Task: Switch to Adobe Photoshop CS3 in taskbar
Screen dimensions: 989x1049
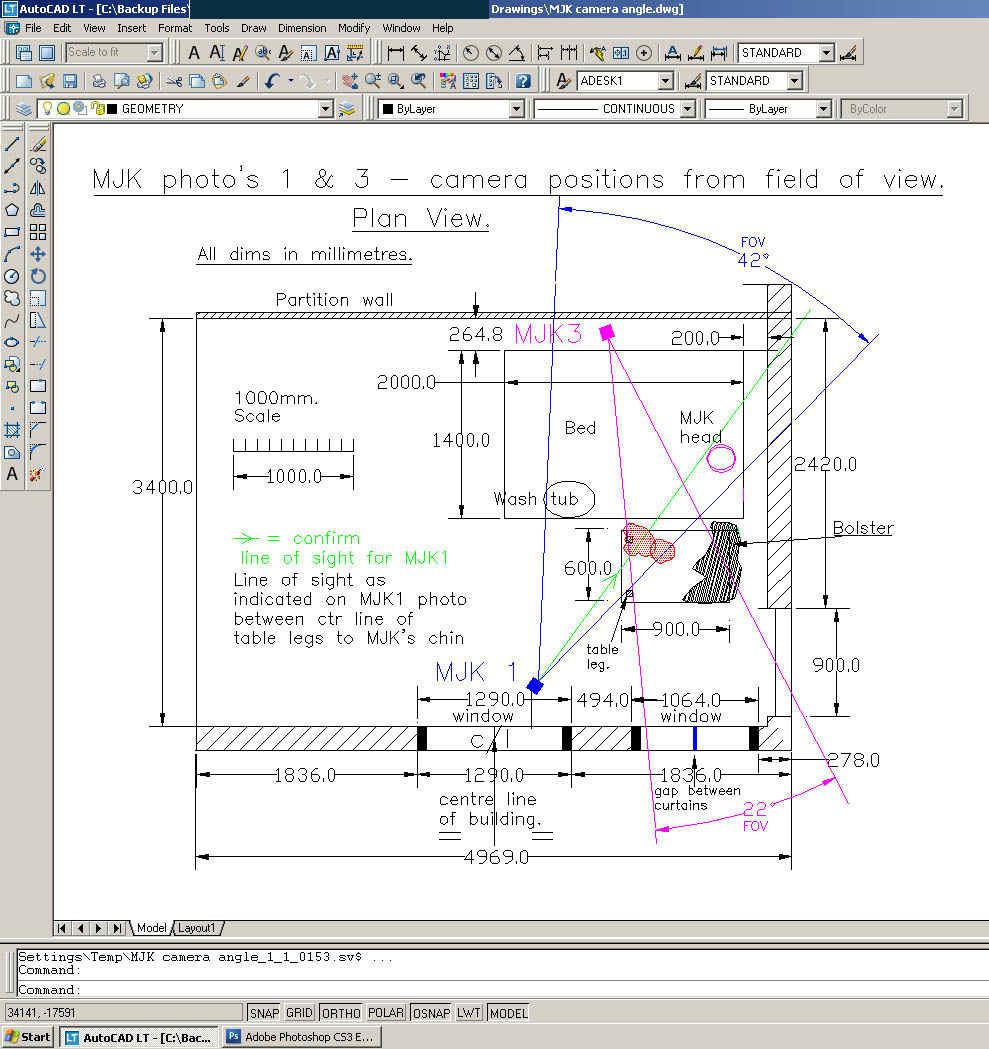Action: [299, 1037]
